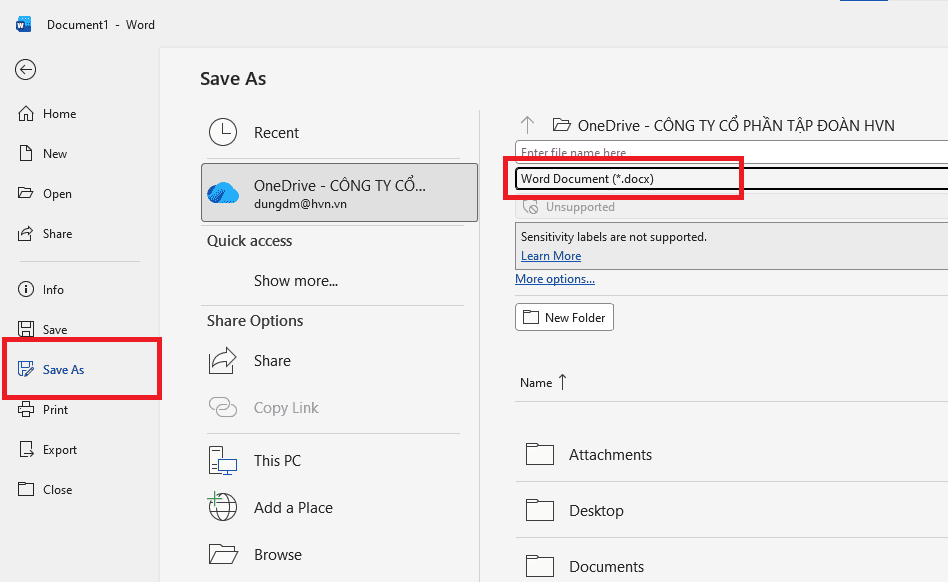Viewport: 948px width, 582px height.
Task: Open the Word Document (*.docx) file type dropdown
Action: (x=732, y=179)
